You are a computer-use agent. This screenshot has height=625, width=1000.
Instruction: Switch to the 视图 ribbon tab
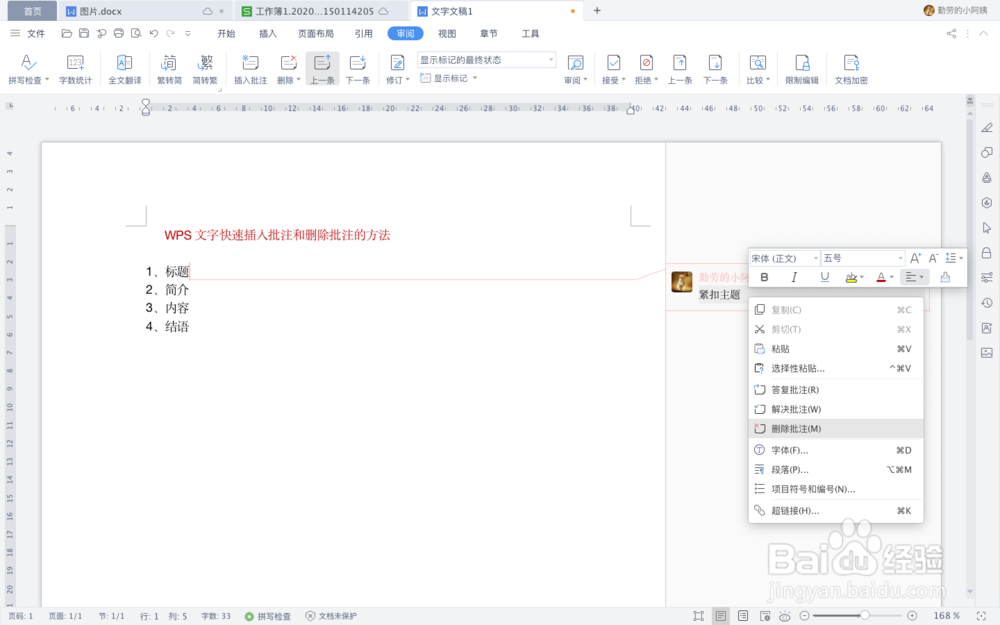click(x=446, y=32)
